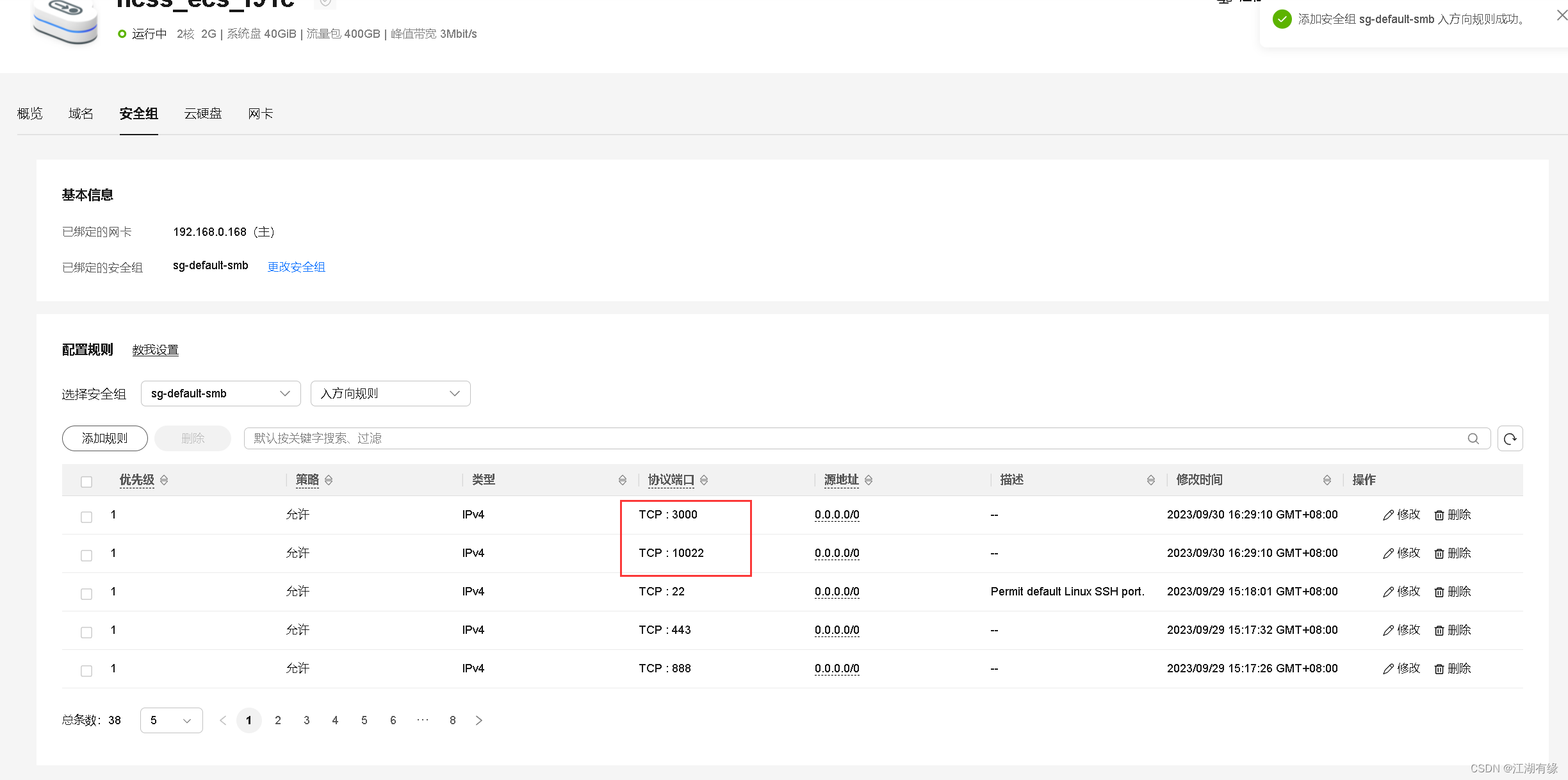Edit the TCP : 10022 rule
This screenshot has height=780, width=1568.
coord(1401,553)
